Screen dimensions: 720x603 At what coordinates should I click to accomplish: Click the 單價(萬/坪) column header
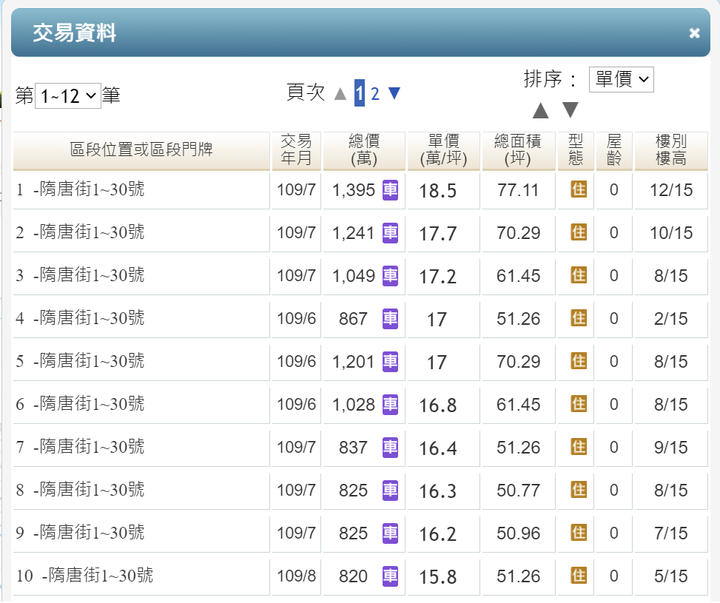point(444,150)
